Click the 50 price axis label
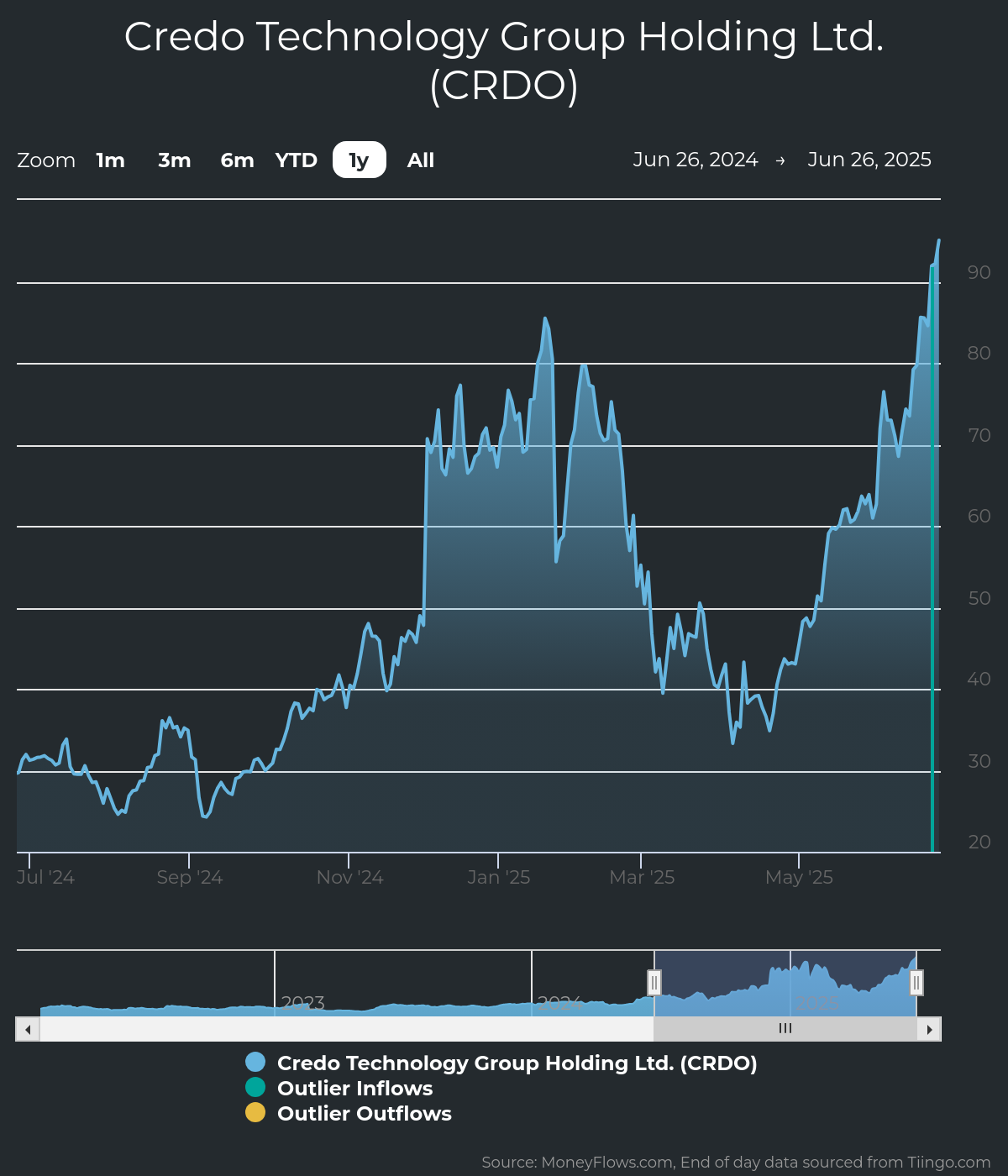 pos(979,599)
